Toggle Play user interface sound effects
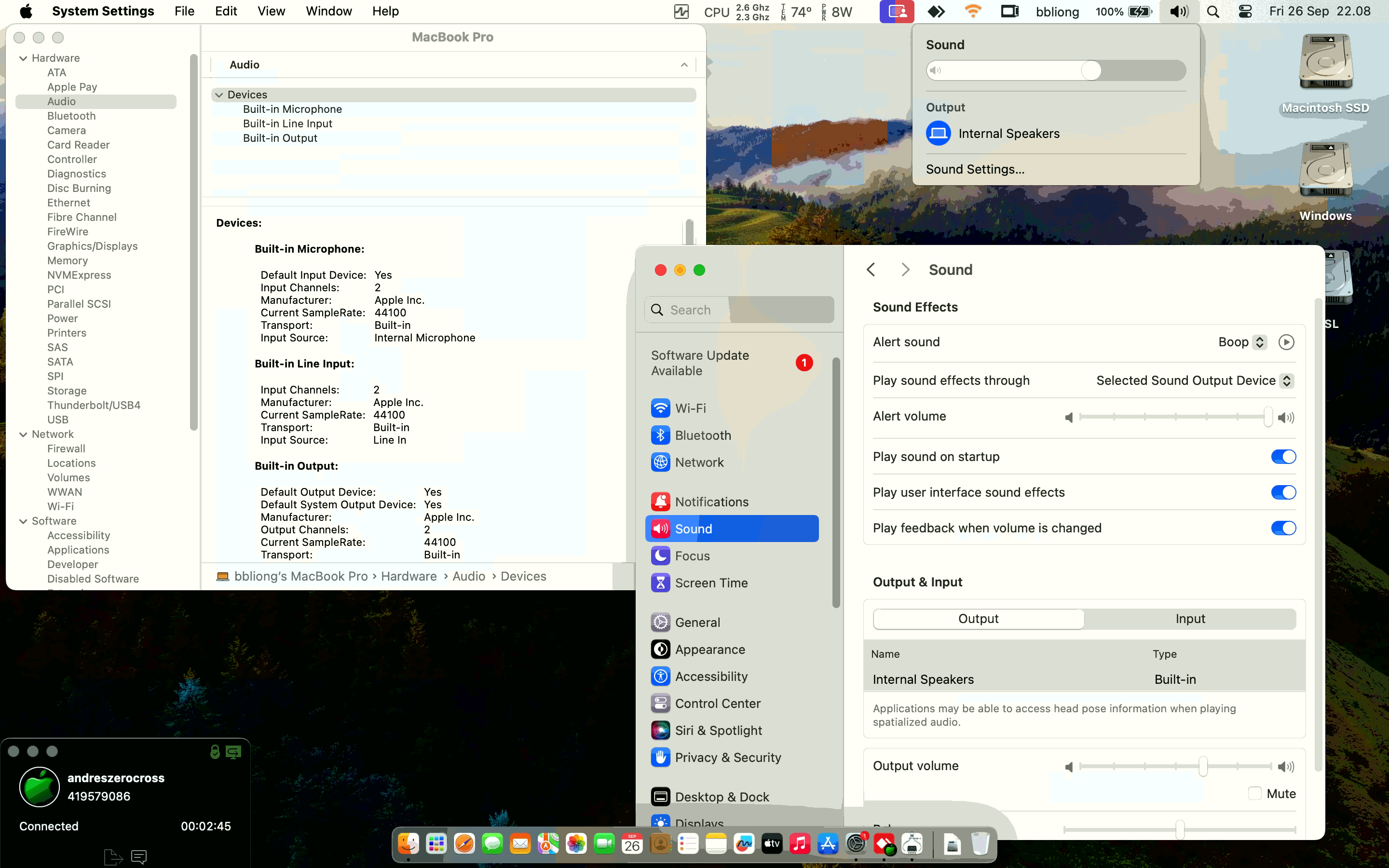 point(1283,492)
